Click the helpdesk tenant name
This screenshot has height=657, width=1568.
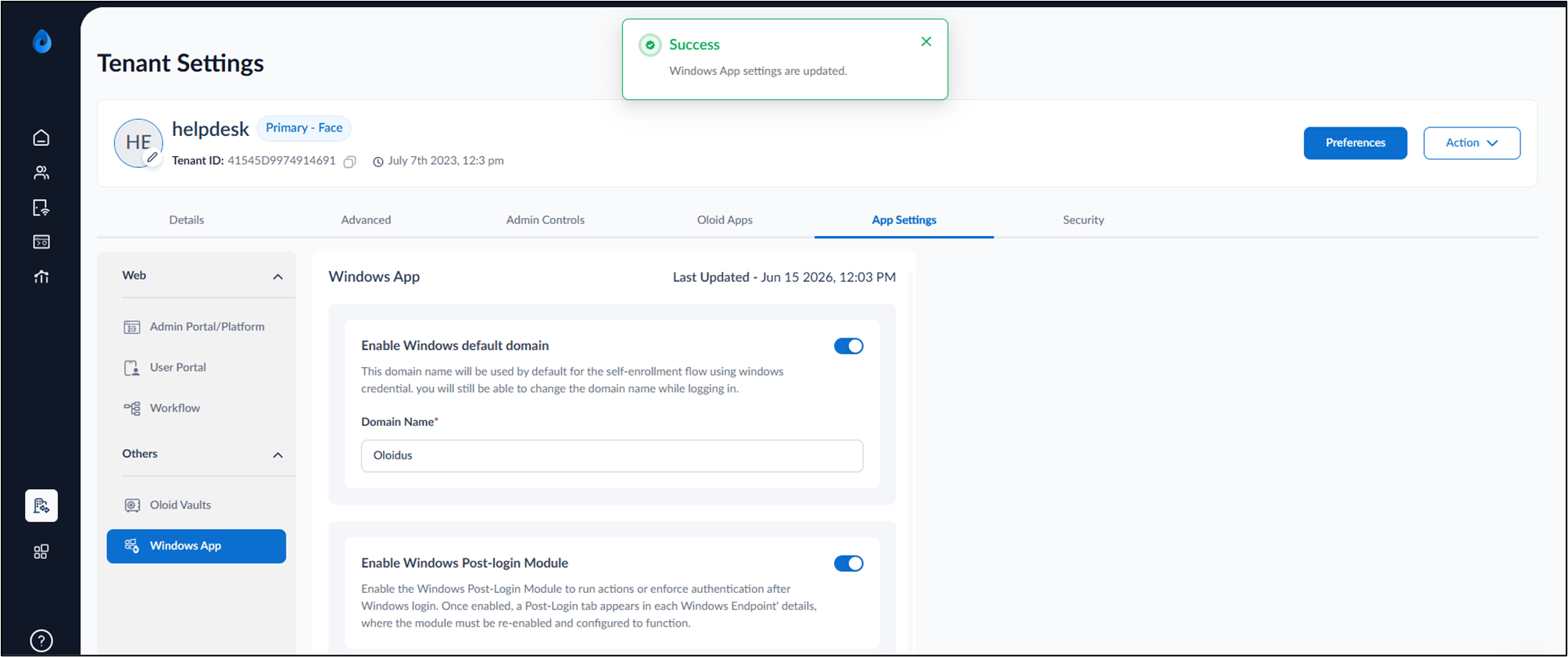click(210, 129)
